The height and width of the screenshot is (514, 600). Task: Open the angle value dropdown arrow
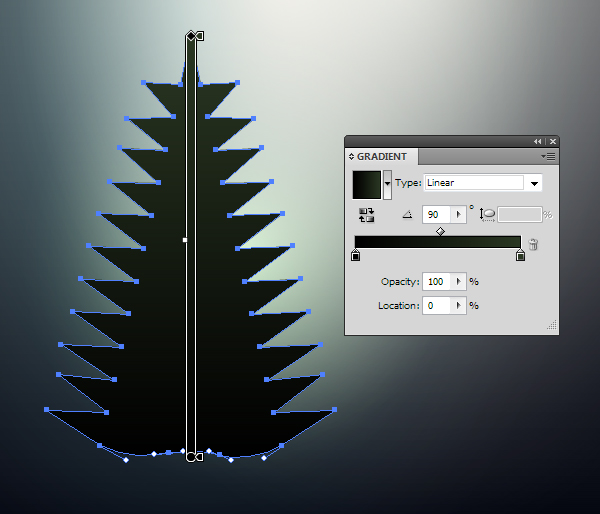coord(458,215)
